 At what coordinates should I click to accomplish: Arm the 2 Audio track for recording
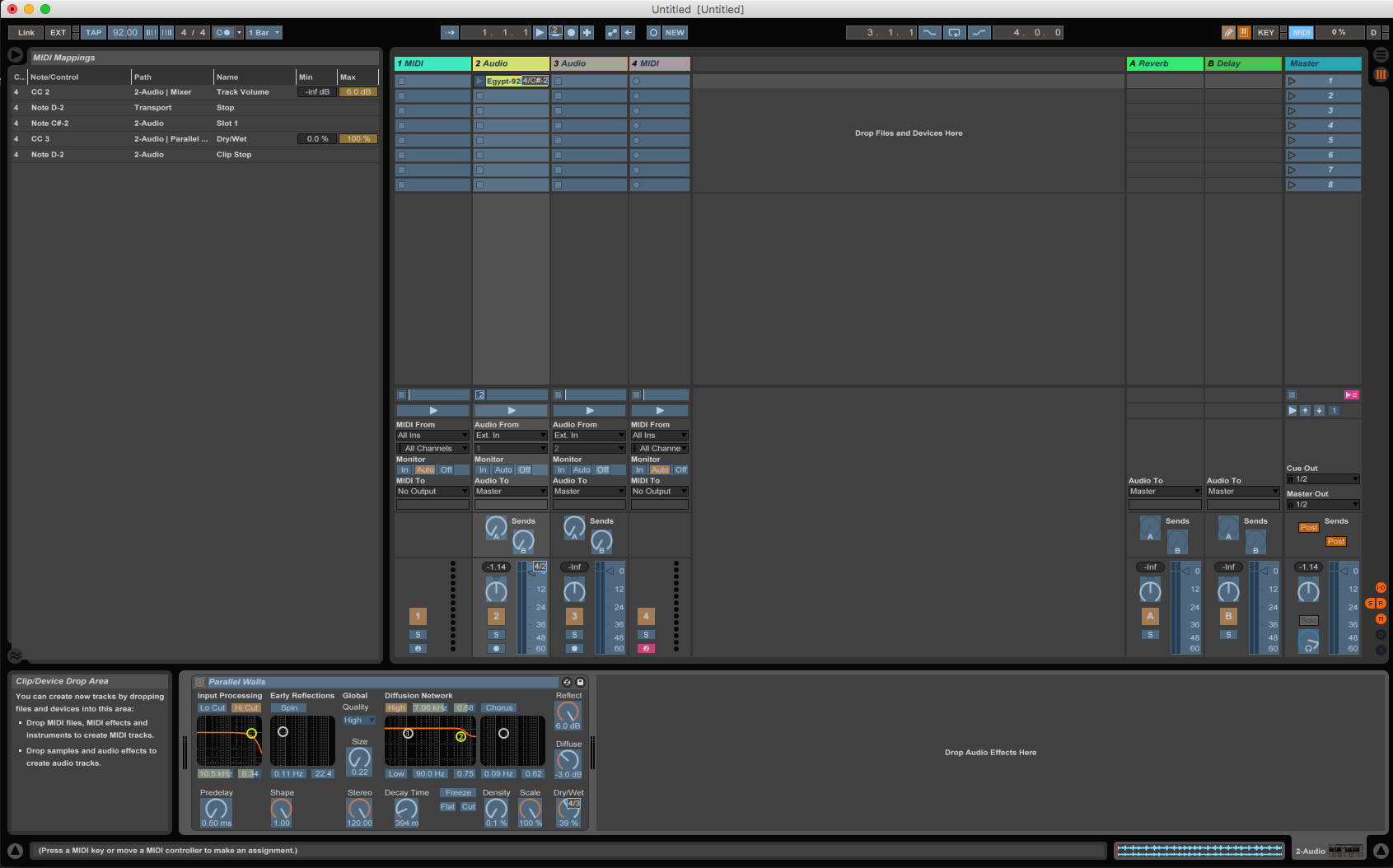[x=496, y=649]
